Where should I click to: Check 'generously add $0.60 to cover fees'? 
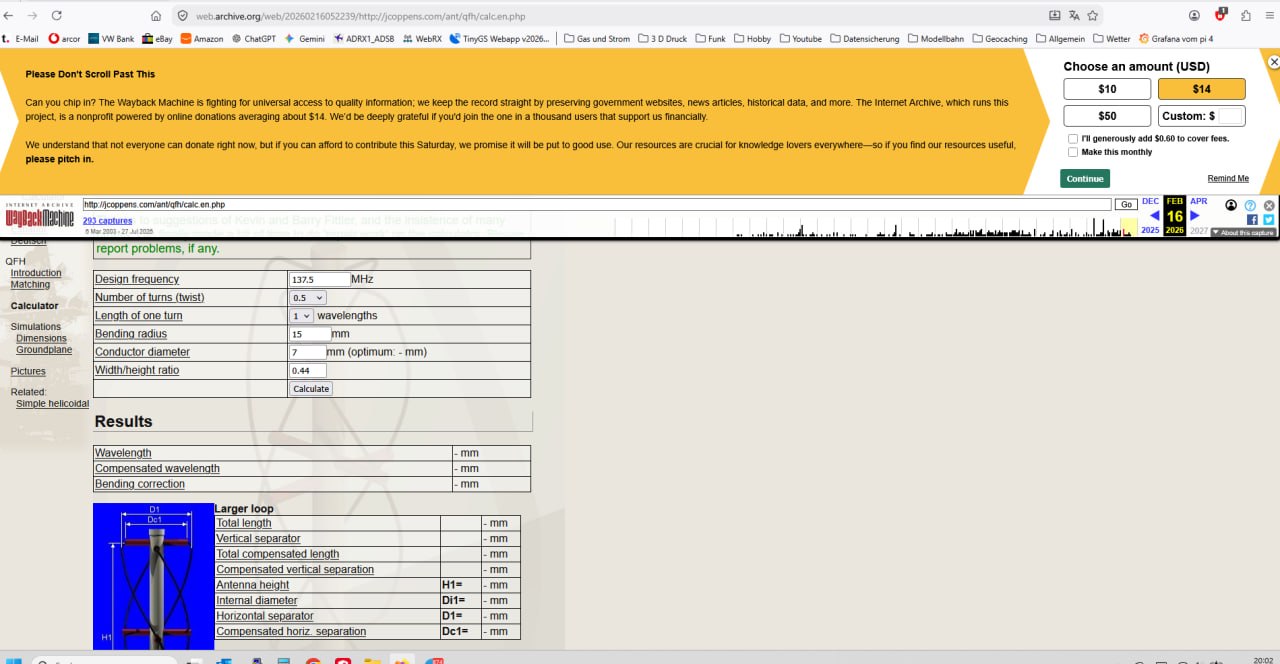pos(1073,139)
